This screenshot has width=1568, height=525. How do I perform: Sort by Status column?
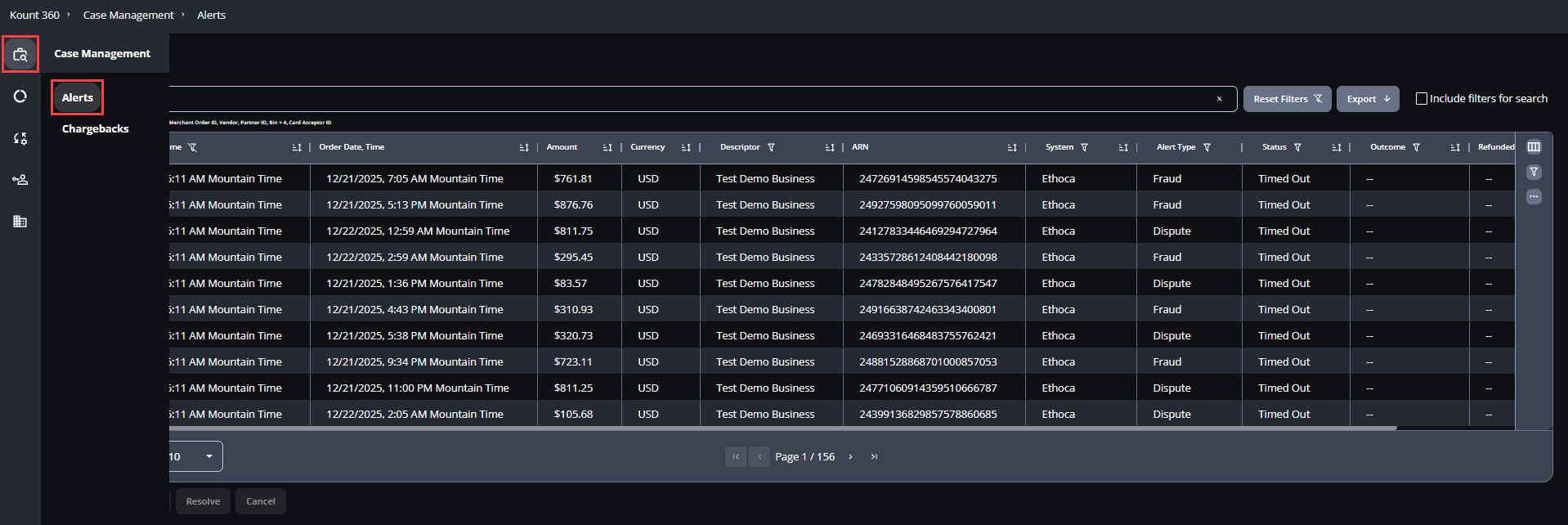point(1337,148)
